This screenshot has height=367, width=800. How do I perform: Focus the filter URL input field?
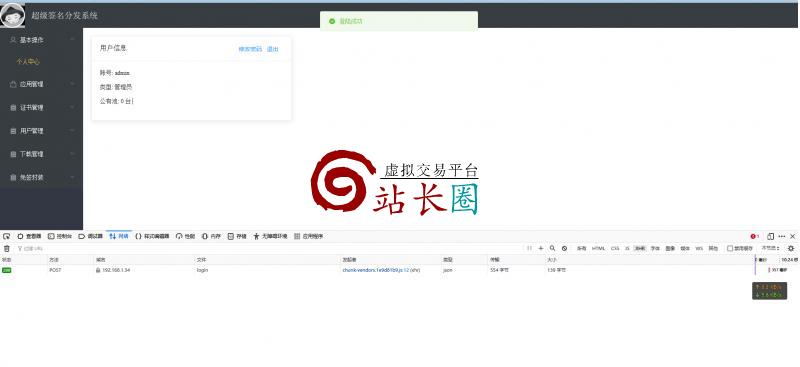pyautogui.click(x=269, y=249)
